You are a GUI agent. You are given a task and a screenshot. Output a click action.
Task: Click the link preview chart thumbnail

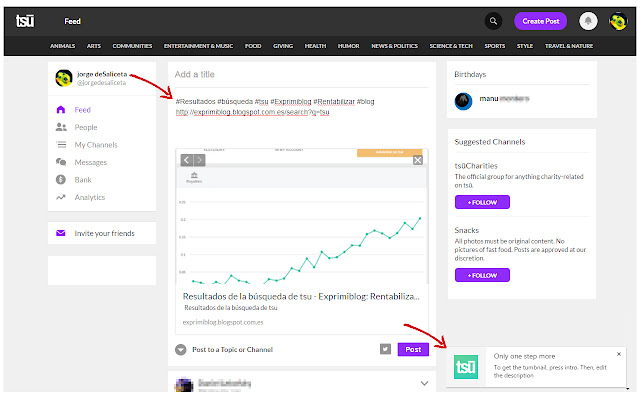302,216
